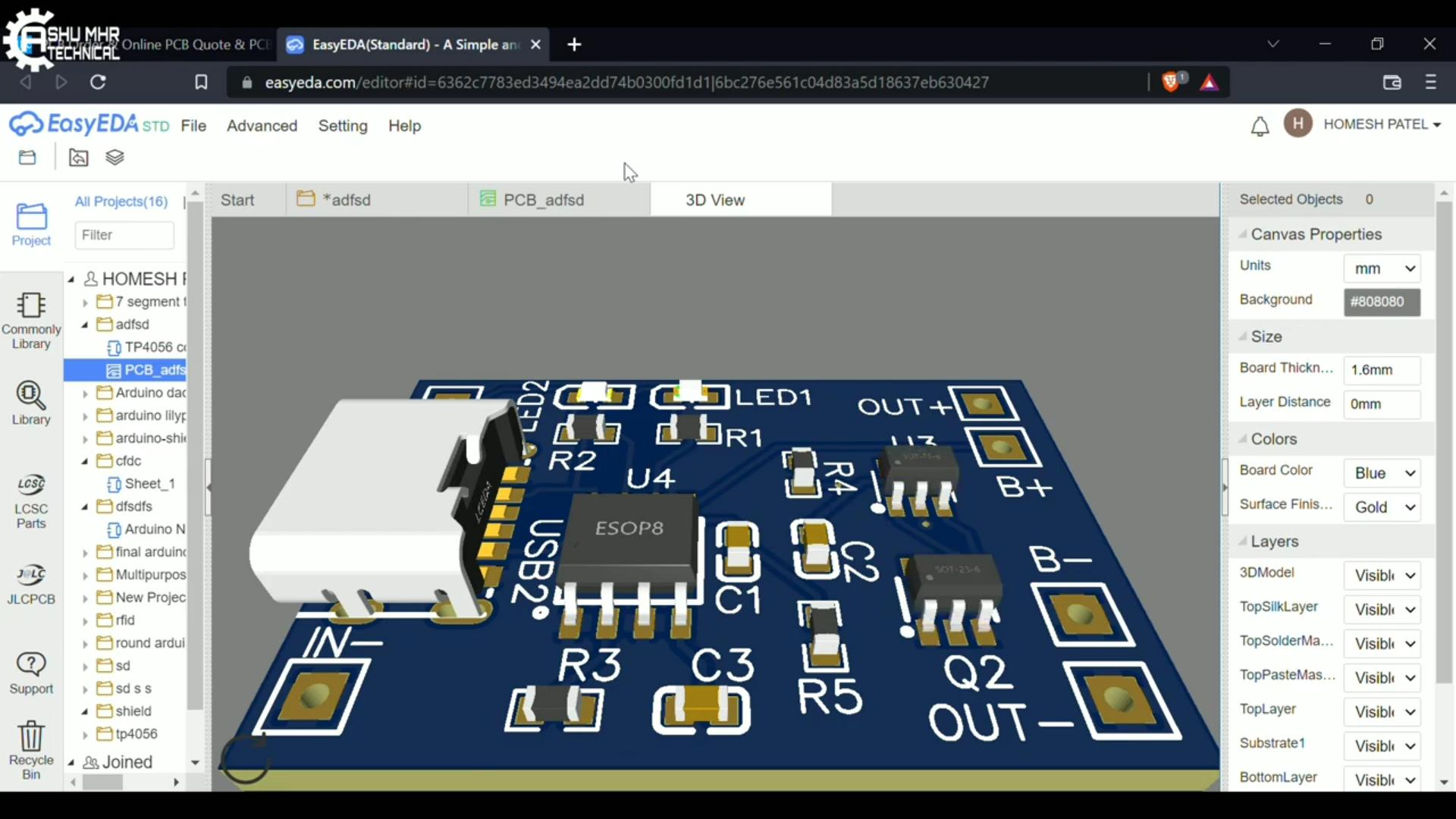Collapse the Canvas Properties section
1456x819 pixels.
(x=1244, y=234)
